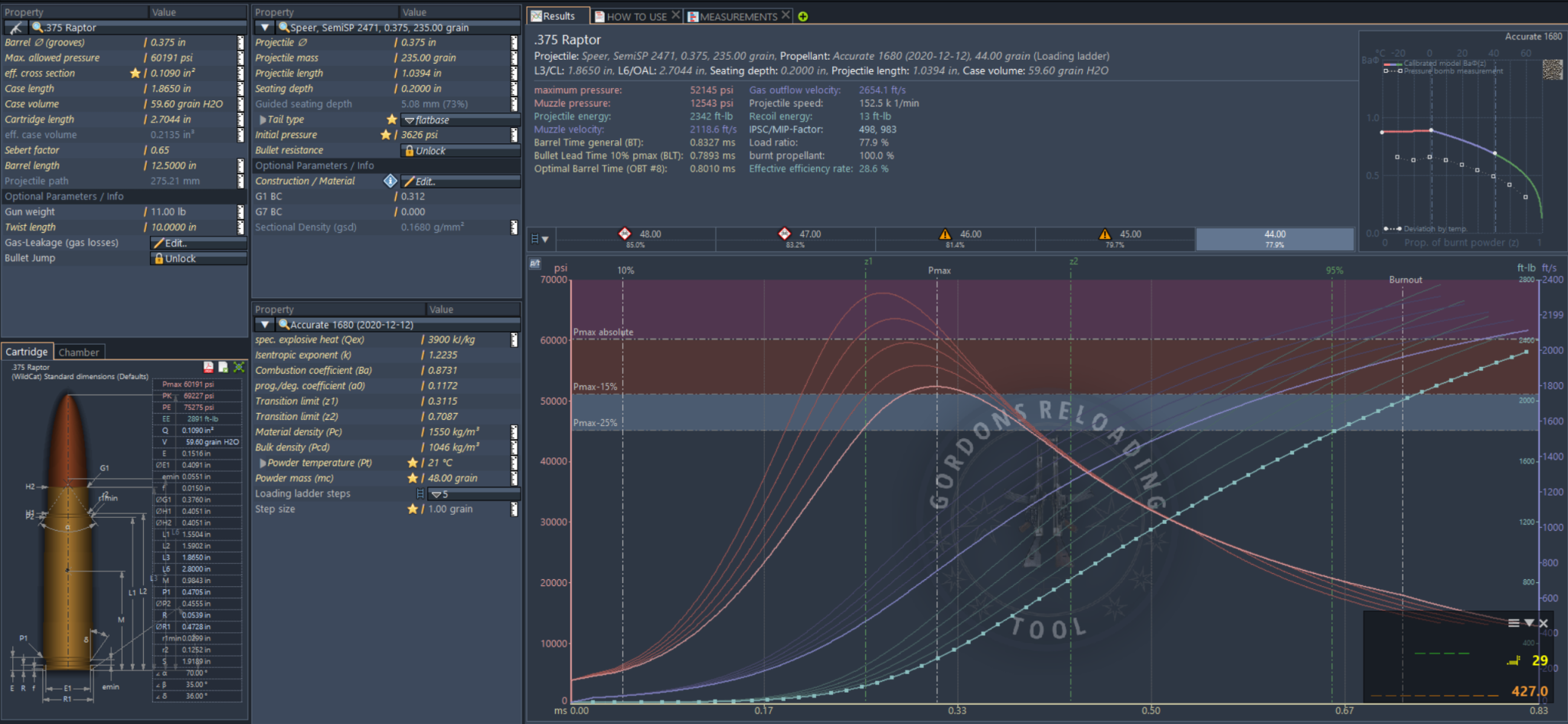Screen dimensions: 1568x724
Task: Open ladder list dropdown left of 48.00
Action: [540, 239]
